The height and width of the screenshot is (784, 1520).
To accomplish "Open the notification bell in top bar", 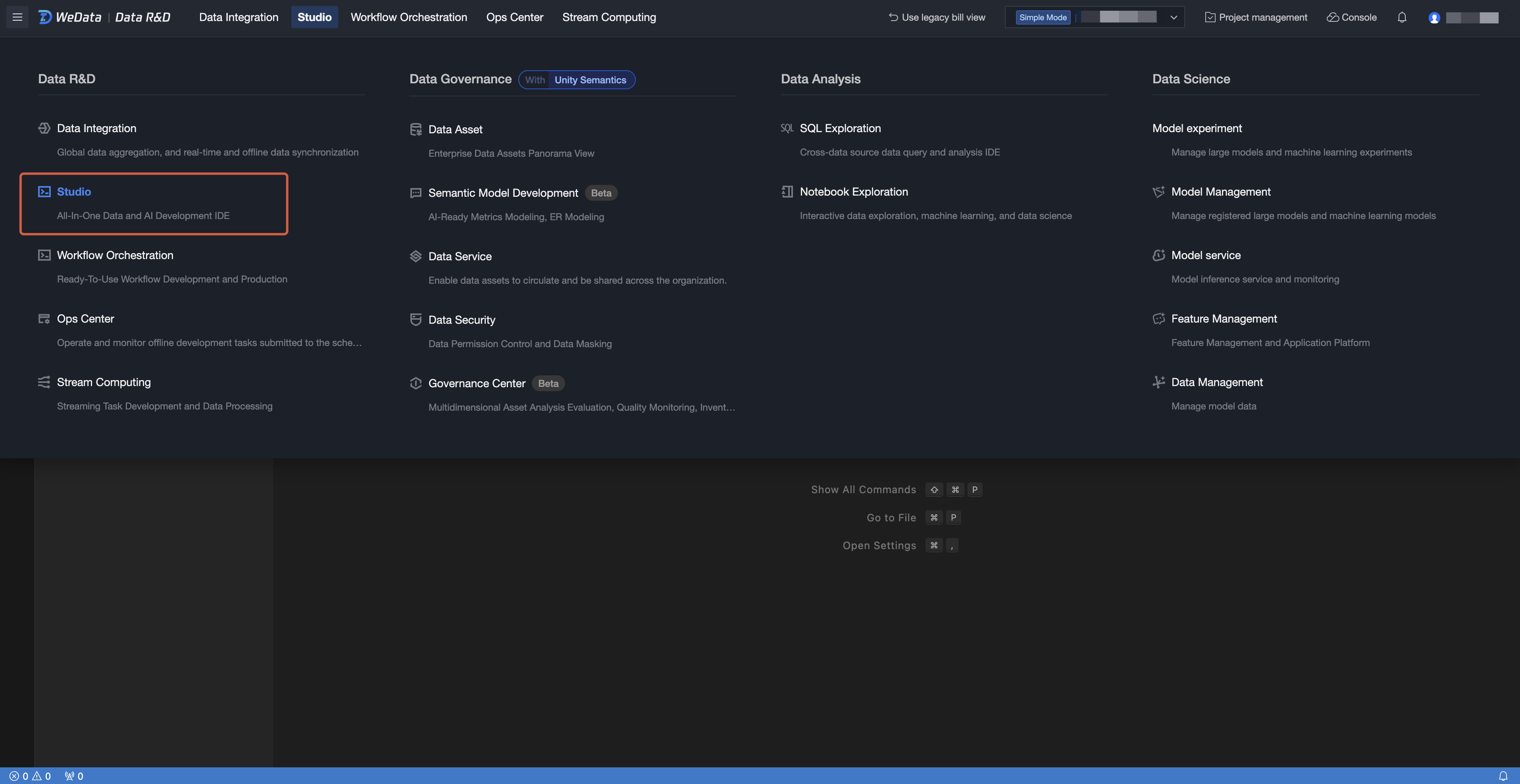I will pos(1402,17).
